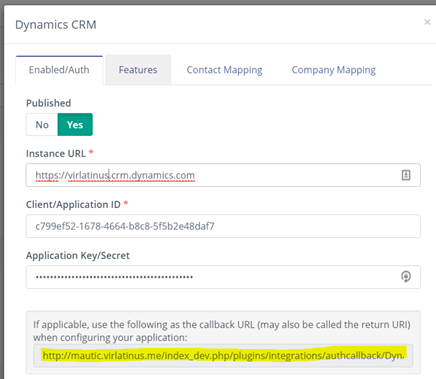Click the Client/Application ID label

(x=73, y=204)
